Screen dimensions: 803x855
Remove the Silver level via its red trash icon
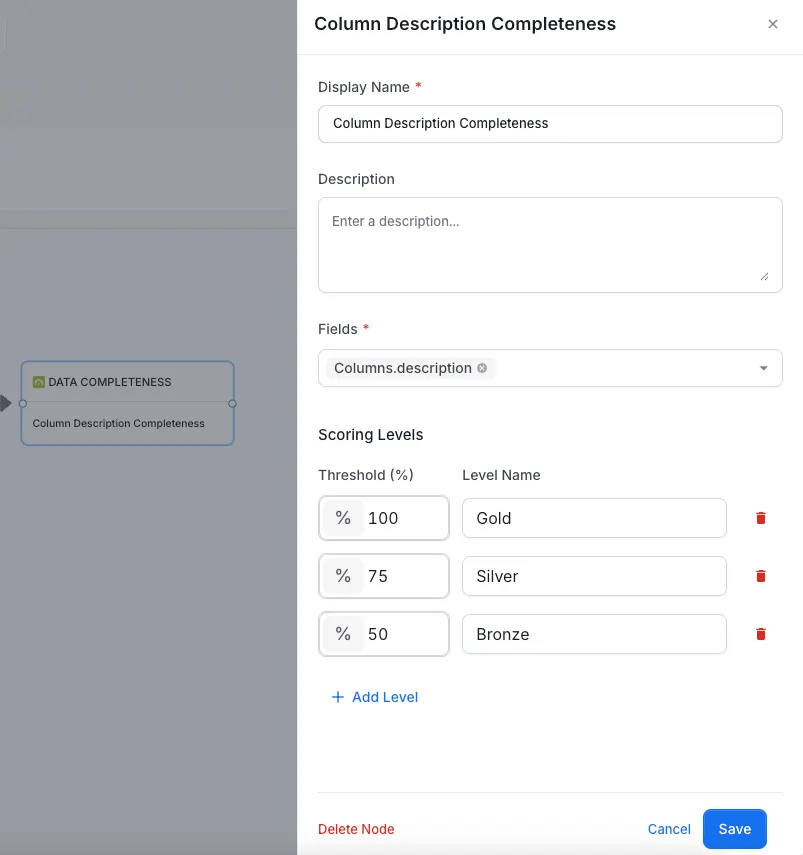click(x=760, y=576)
